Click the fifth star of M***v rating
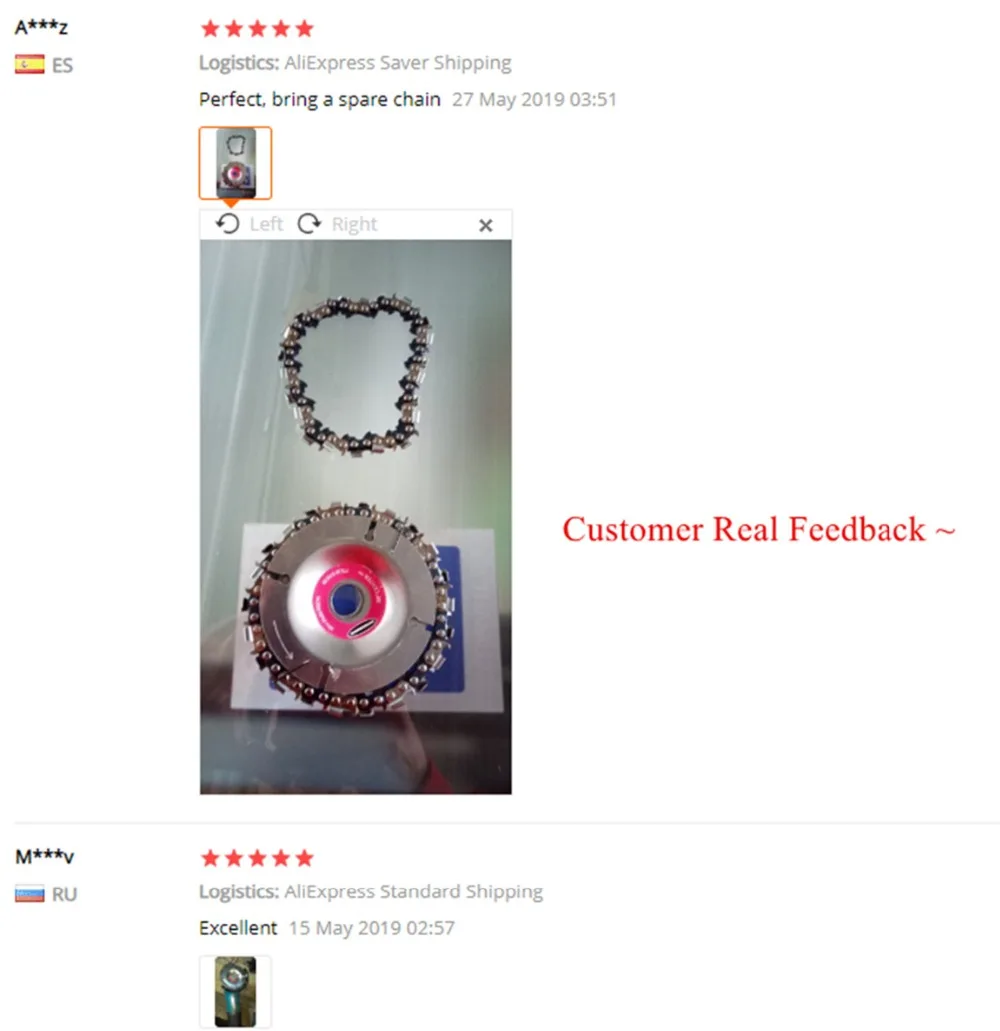 pyautogui.click(x=304, y=858)
